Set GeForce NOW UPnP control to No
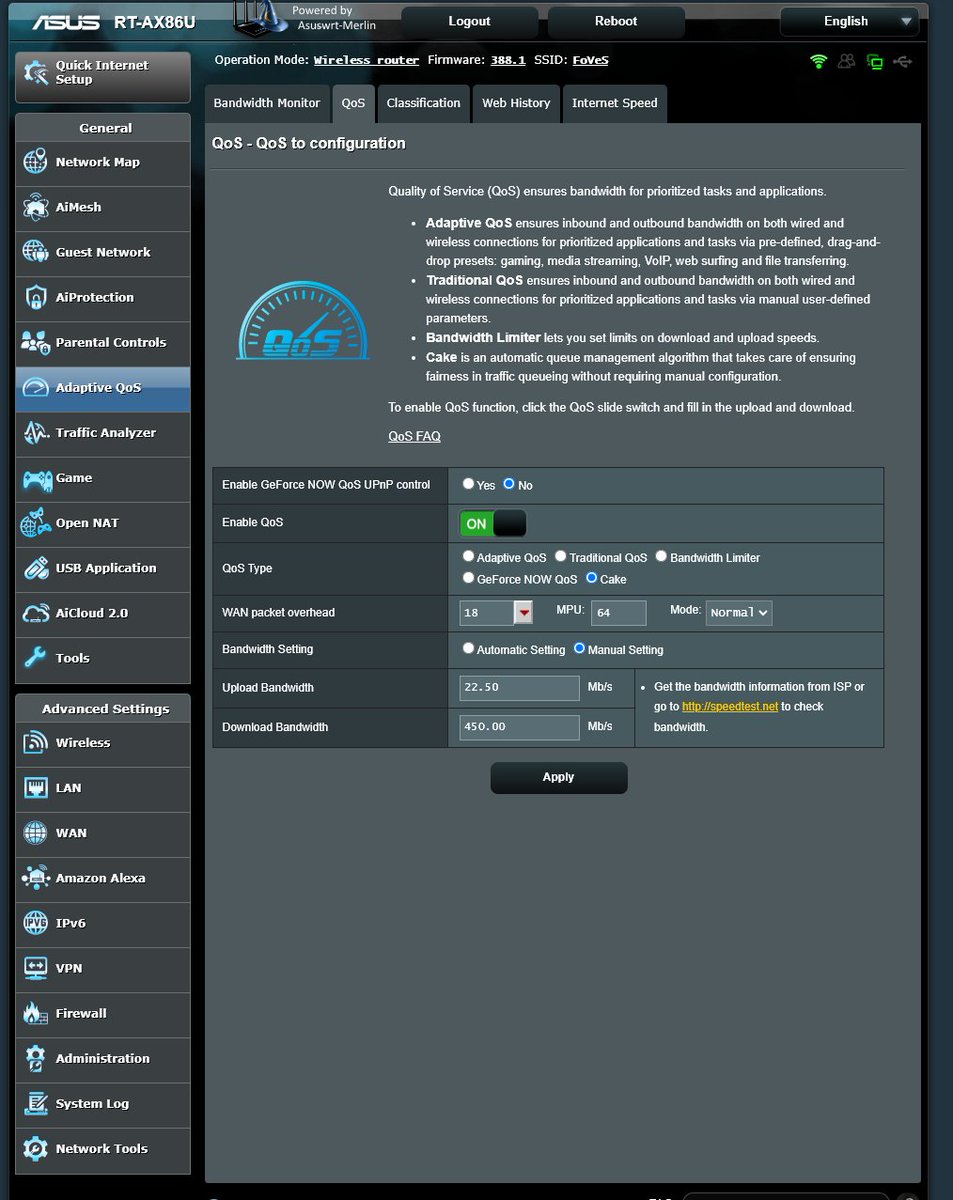This screenshot has height=1200, width=953. pyautogui.click(x=509, y=484)
